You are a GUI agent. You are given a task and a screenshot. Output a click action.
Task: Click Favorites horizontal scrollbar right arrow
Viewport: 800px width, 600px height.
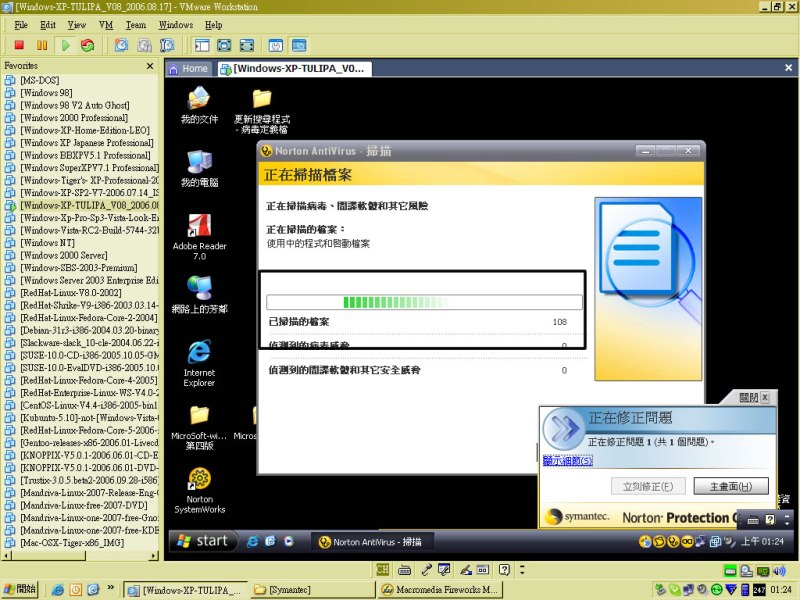coord(154,555)
